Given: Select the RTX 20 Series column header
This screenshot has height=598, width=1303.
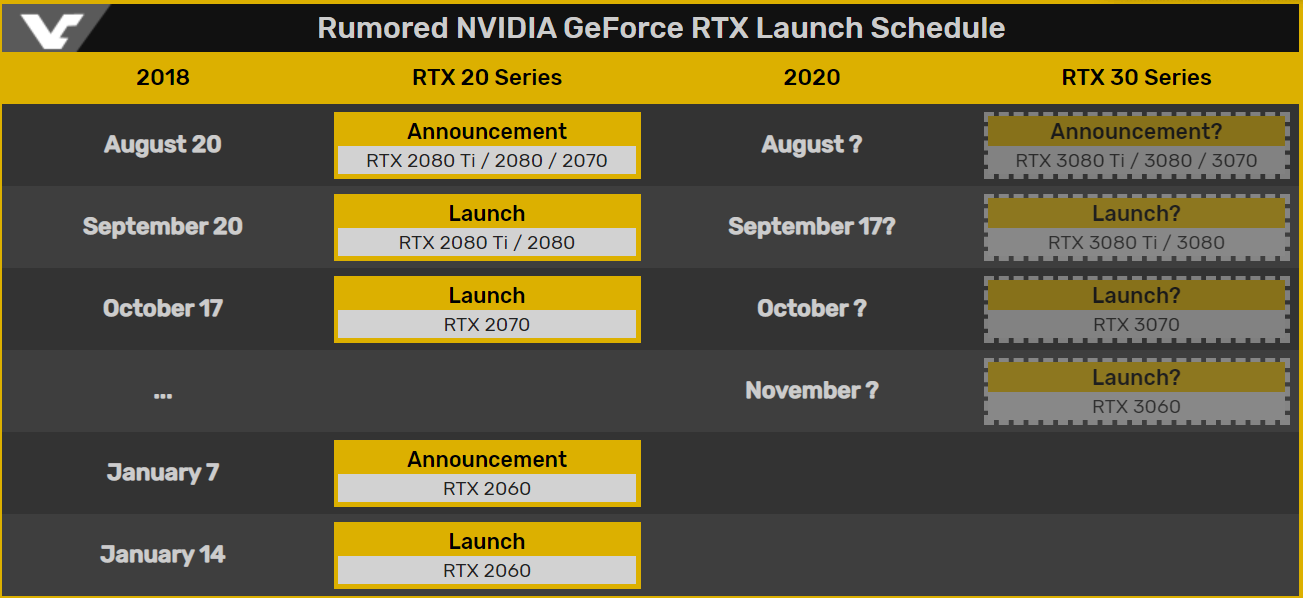Looking at the screenshot, I should [x=487, y=77].
